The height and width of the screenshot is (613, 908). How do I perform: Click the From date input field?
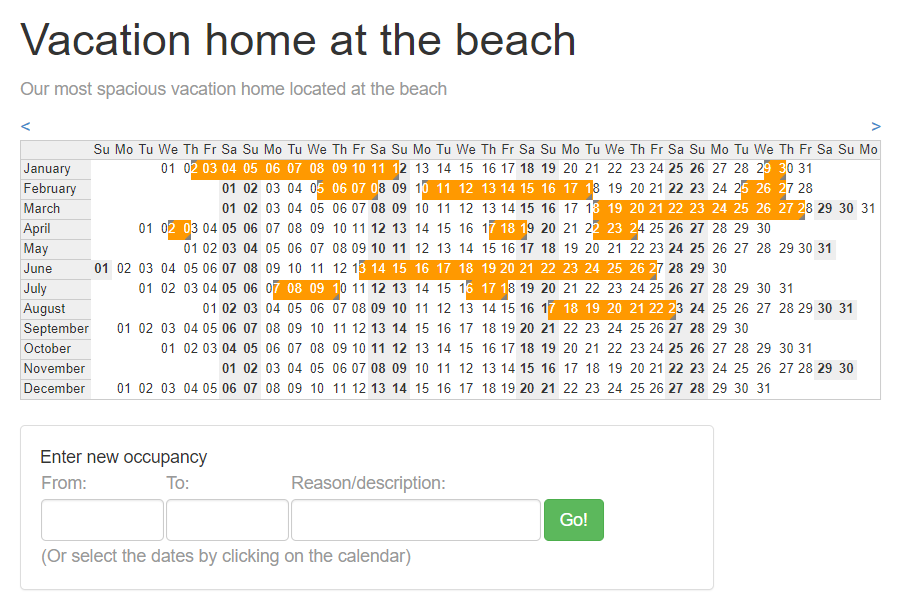102,520
